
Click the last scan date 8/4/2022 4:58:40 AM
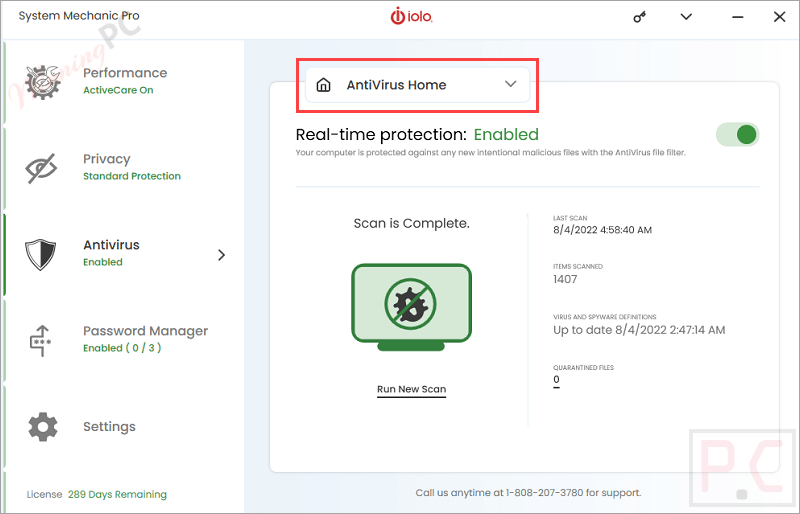[603, 230]
